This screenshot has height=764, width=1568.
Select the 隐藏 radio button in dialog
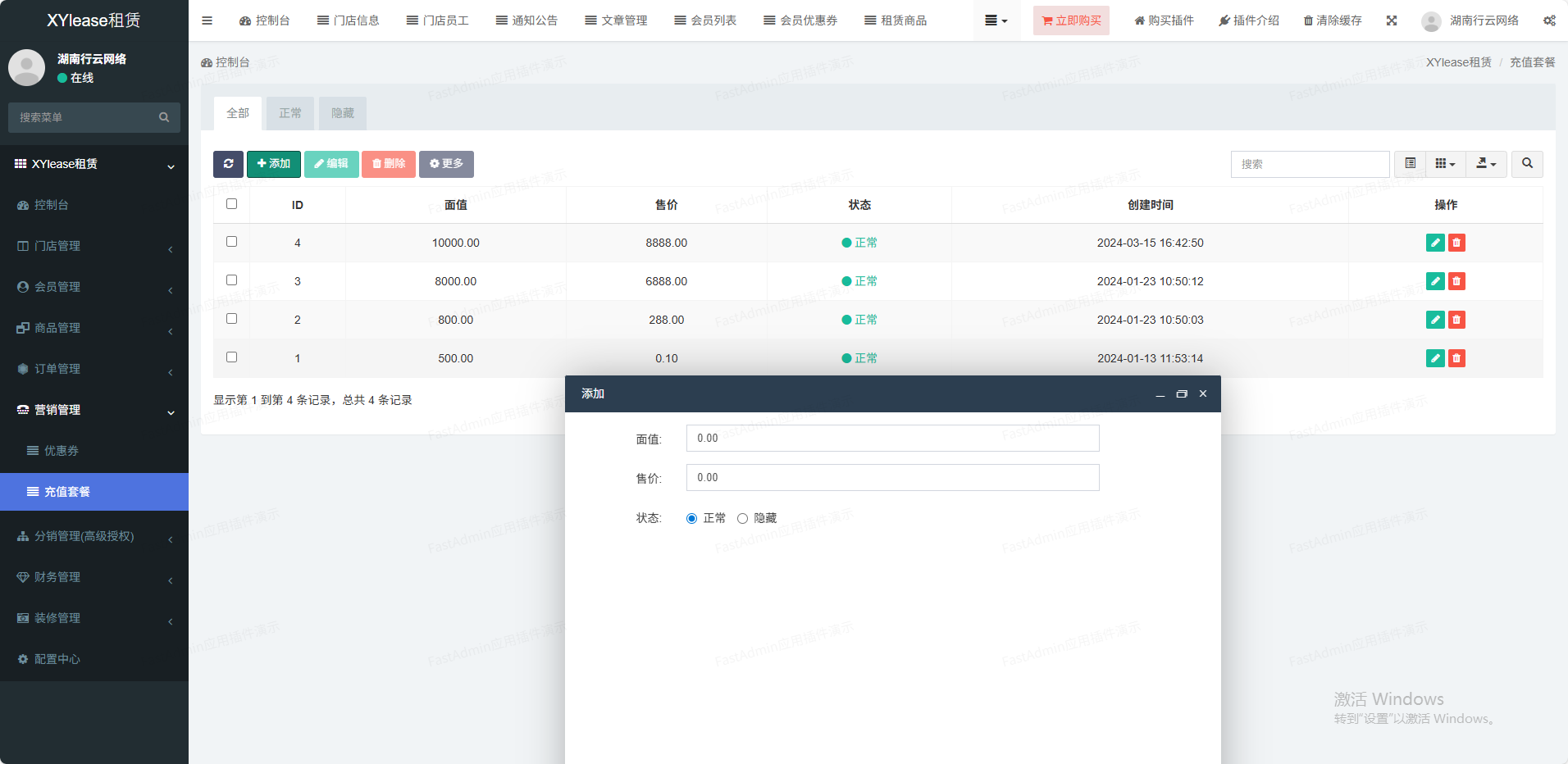[742, 518]
